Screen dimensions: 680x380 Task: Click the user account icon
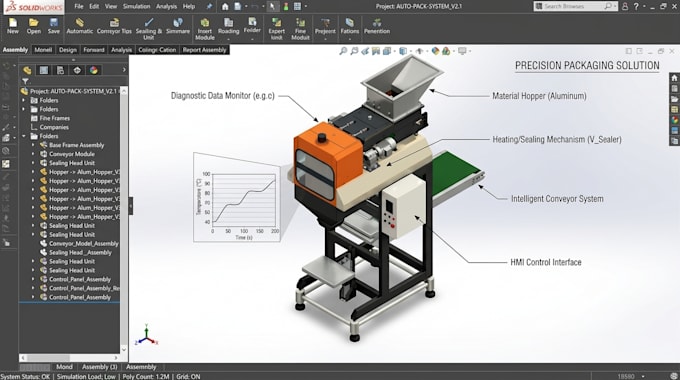pyautogui.click(x=625, y=7)
